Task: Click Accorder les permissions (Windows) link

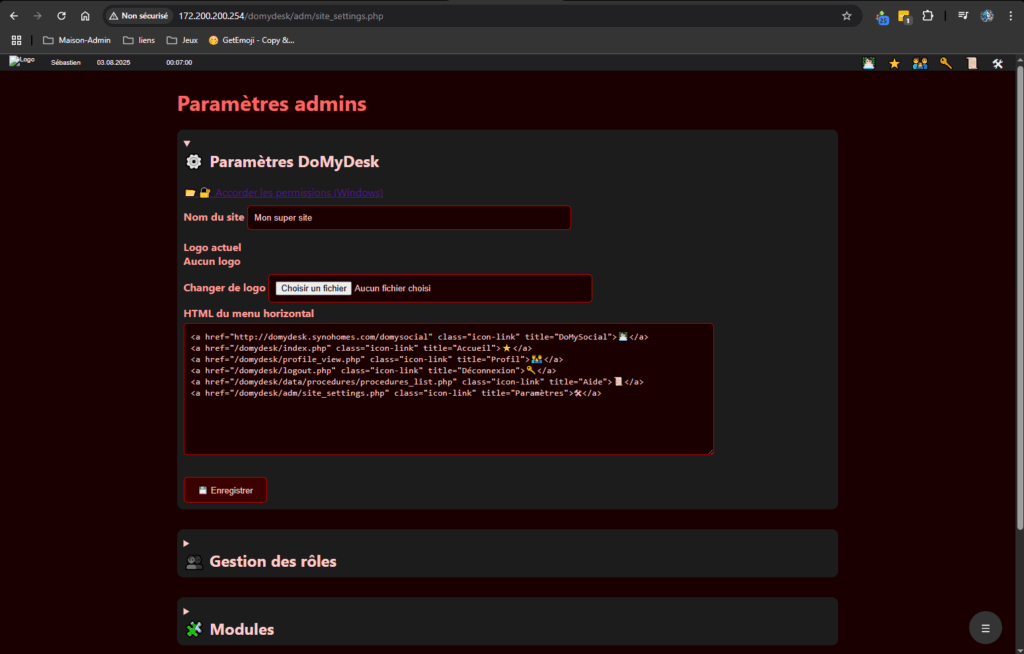Action: click(x=298, y=192)
